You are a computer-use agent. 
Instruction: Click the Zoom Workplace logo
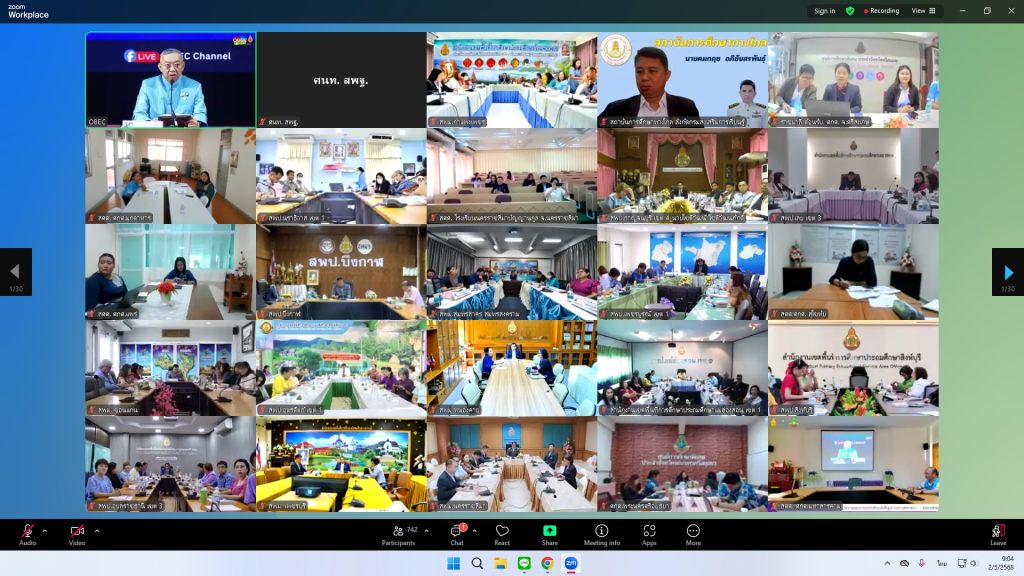click(28, 11)
